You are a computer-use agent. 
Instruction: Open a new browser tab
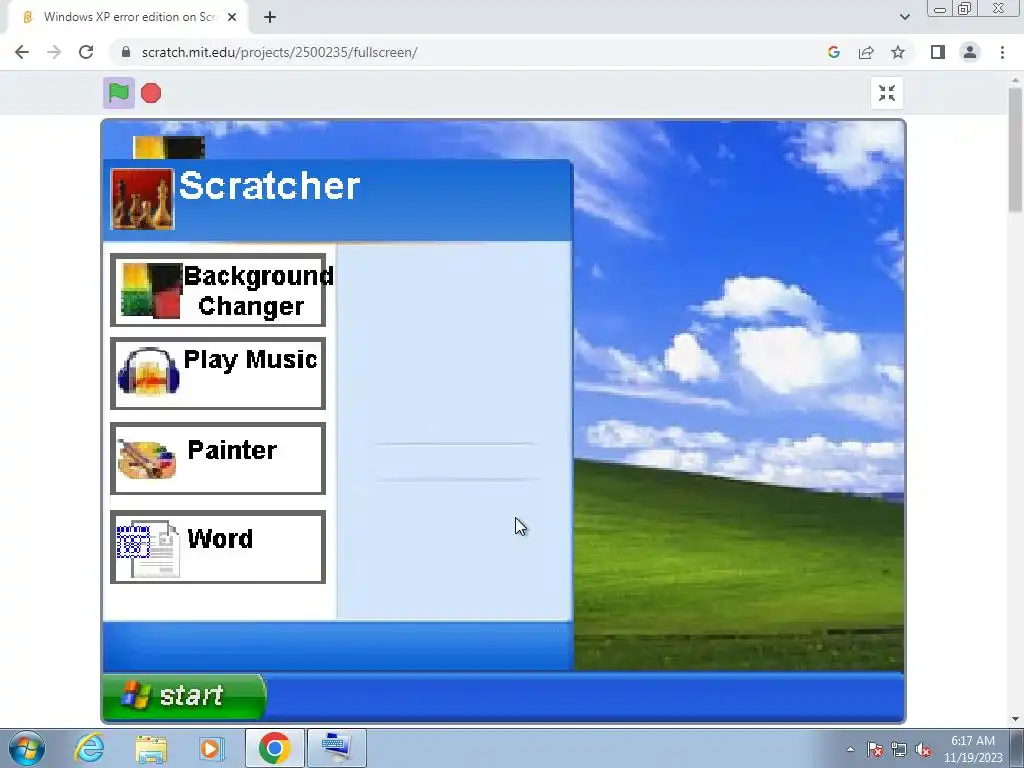click(270, 17)
